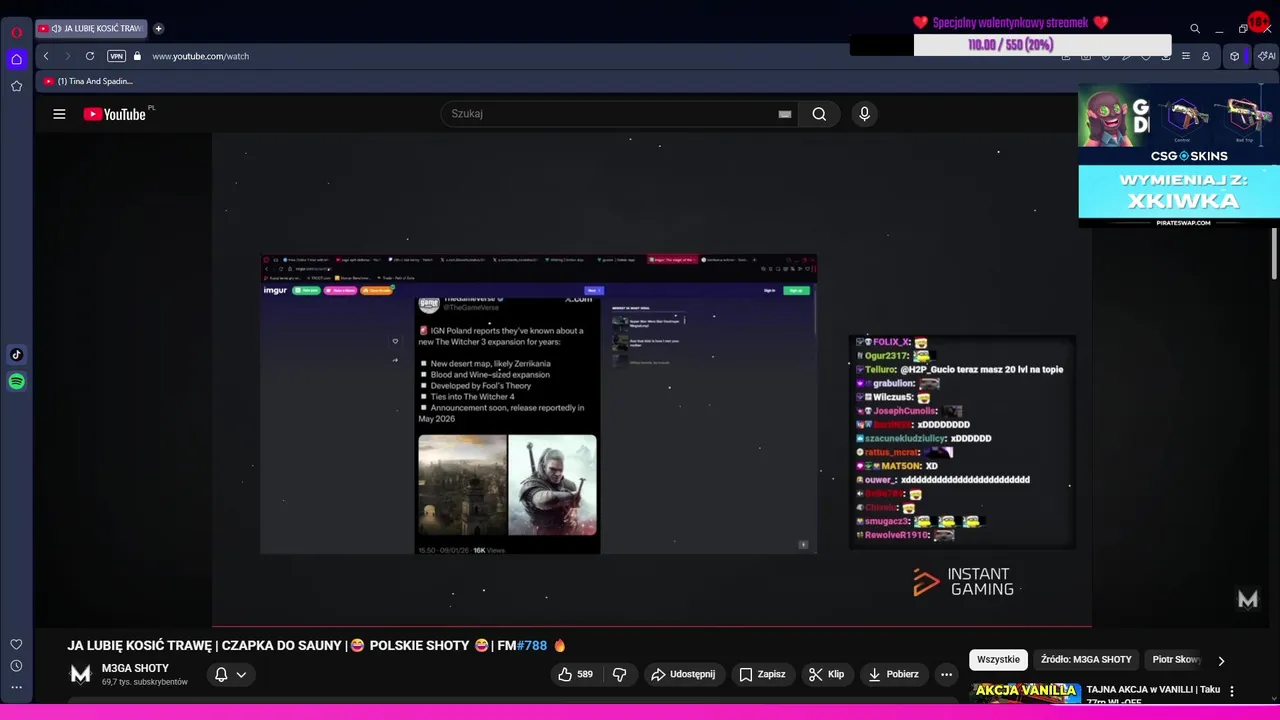The image size is (1280, 720).
Task: Click the red video progress bar
Action: point(652,626)
